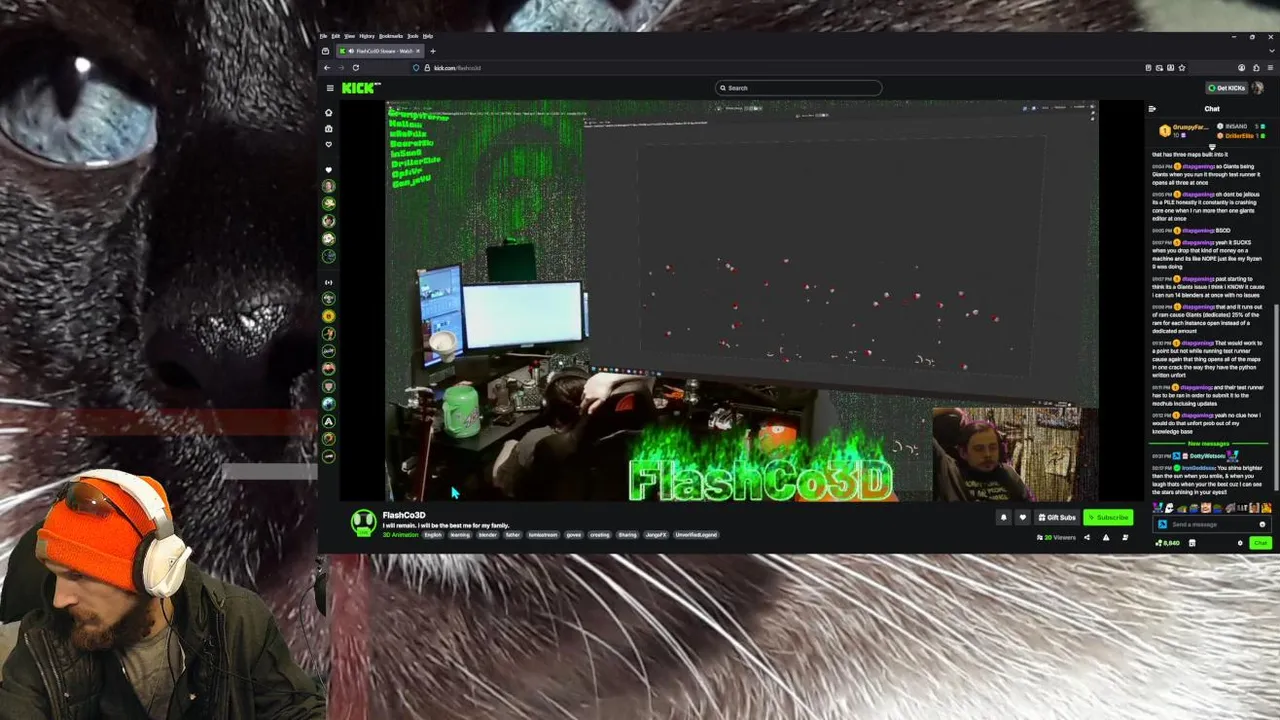This screenshot has height=720, width=1280.
Task: Click the Kick search box
Action: click(799, 88)
